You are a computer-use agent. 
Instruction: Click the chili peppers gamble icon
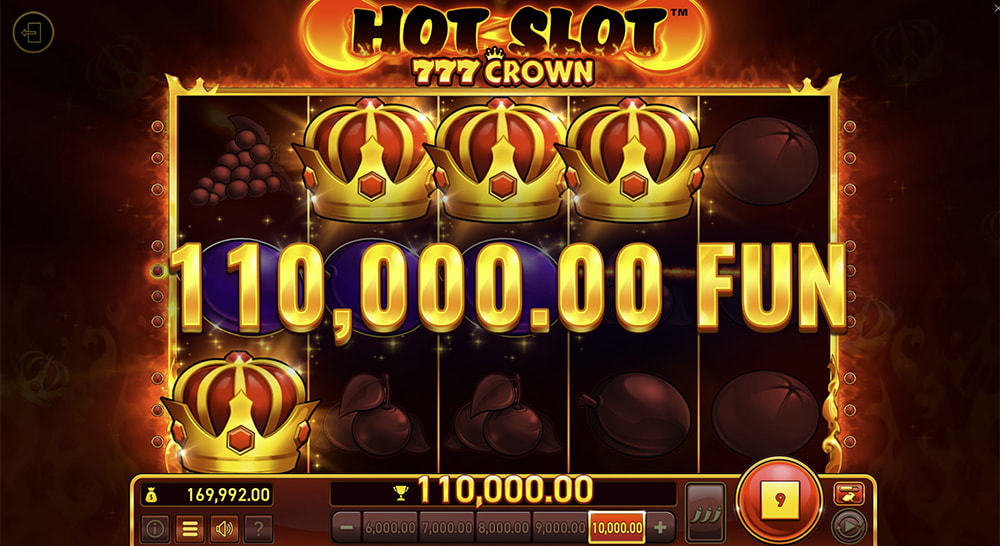705,512
